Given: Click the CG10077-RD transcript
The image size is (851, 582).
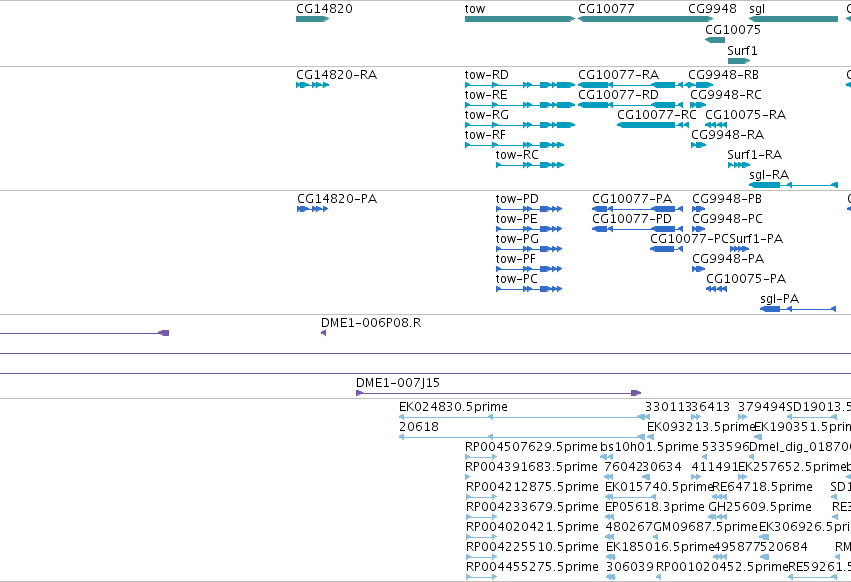Looking at the screenshot, I should coord(631,105).
